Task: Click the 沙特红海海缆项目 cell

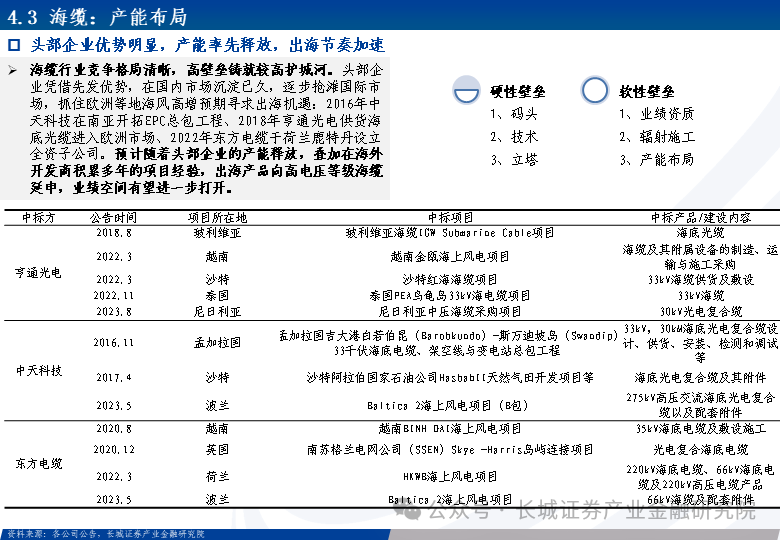Action: (x=450, y=279)
